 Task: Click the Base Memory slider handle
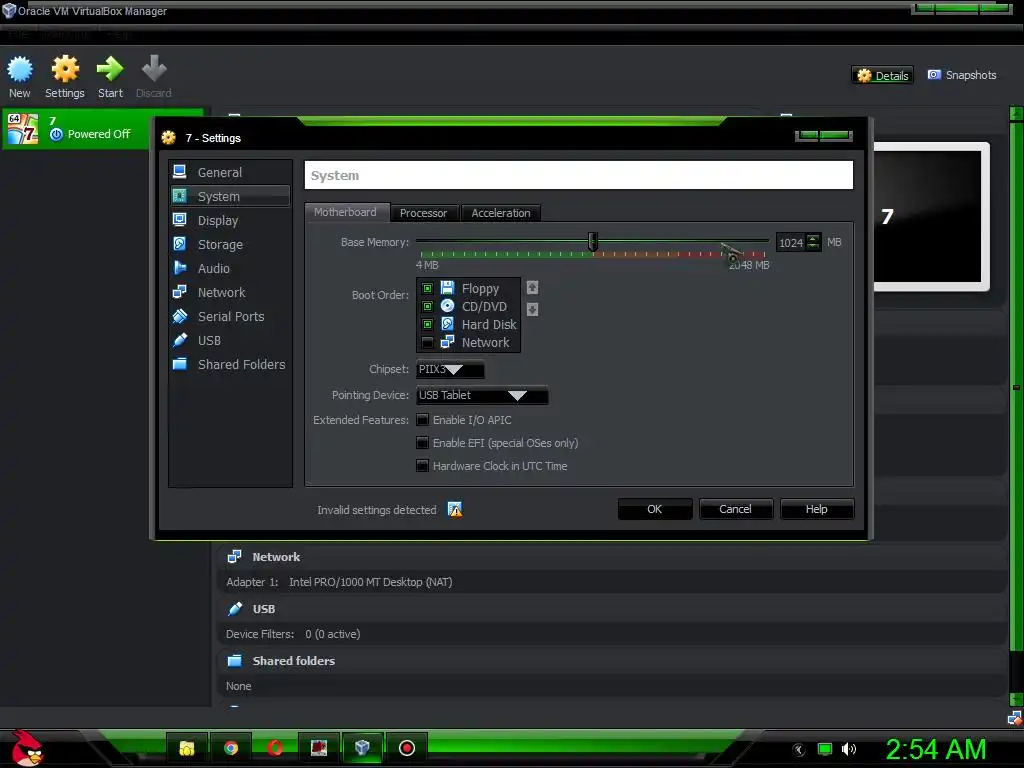tap(592, 242)
